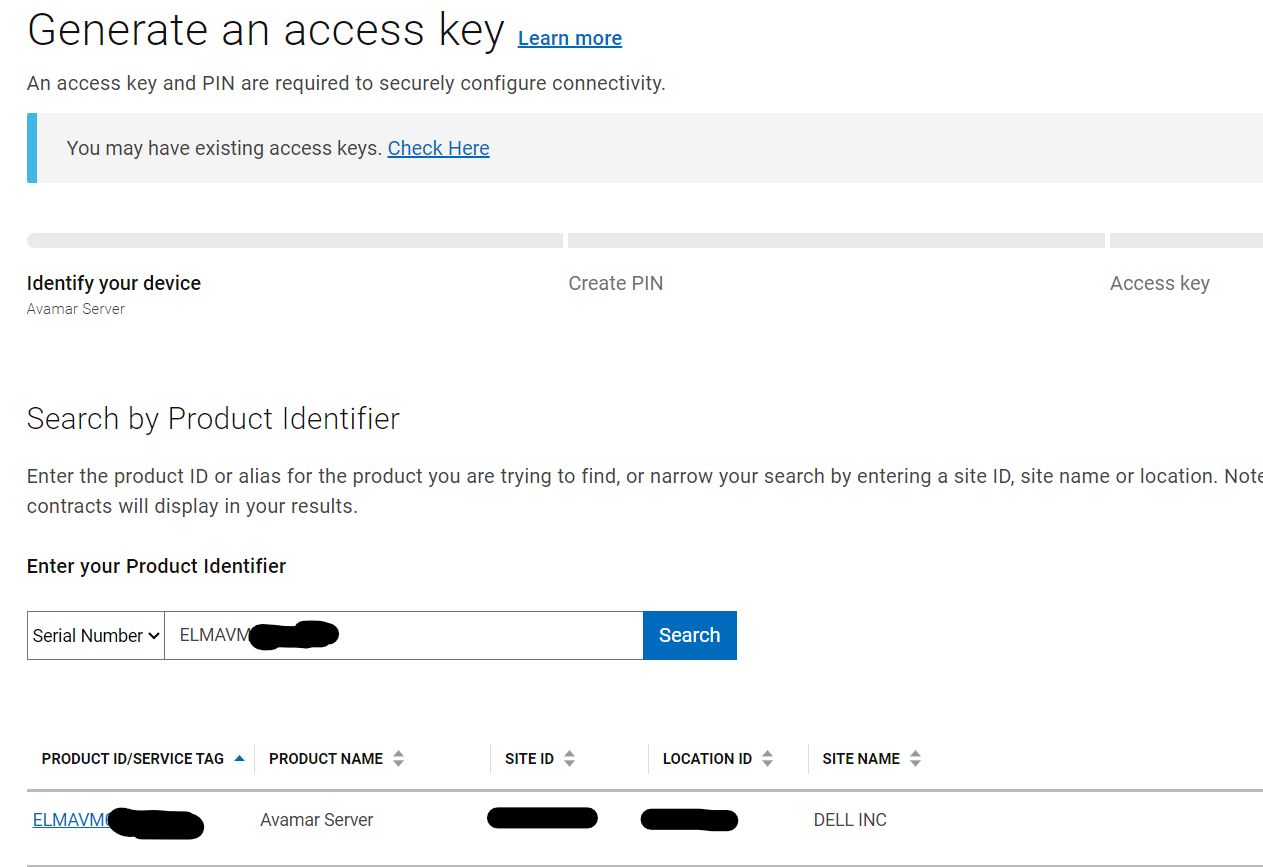Click the Generate an access key heading
Screen dimensions: 1263x867
coord(266,30)
